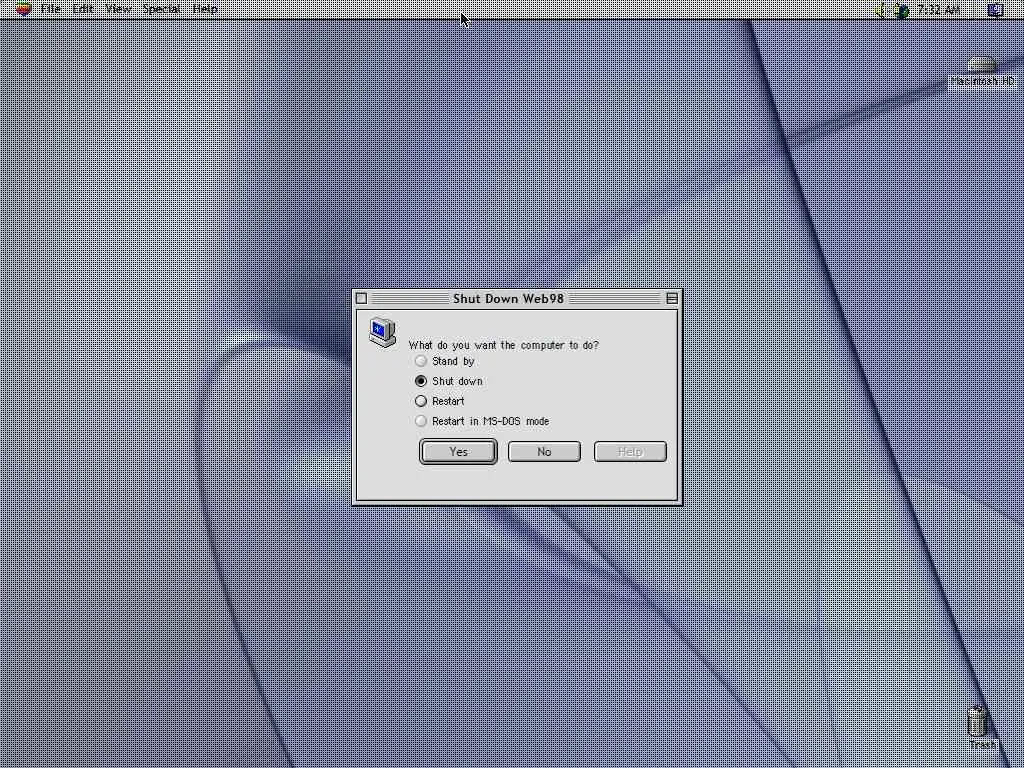Click the speaker volume icon in menu bar
Image resolution: width=1024 pixels, height=768 pixels.
point(880,10)
